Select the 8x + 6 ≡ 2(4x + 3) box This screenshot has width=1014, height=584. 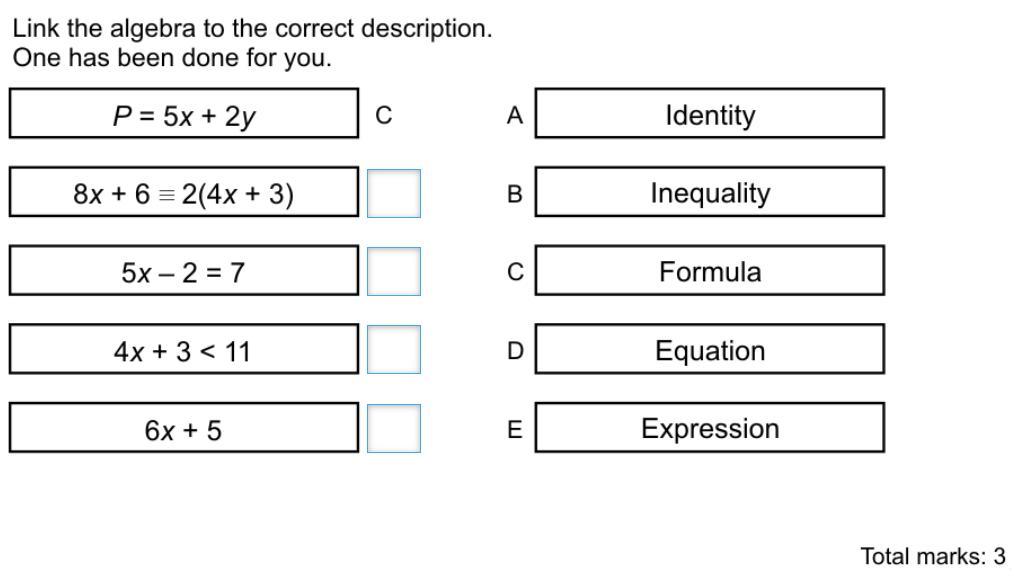(x=184, y=192)
